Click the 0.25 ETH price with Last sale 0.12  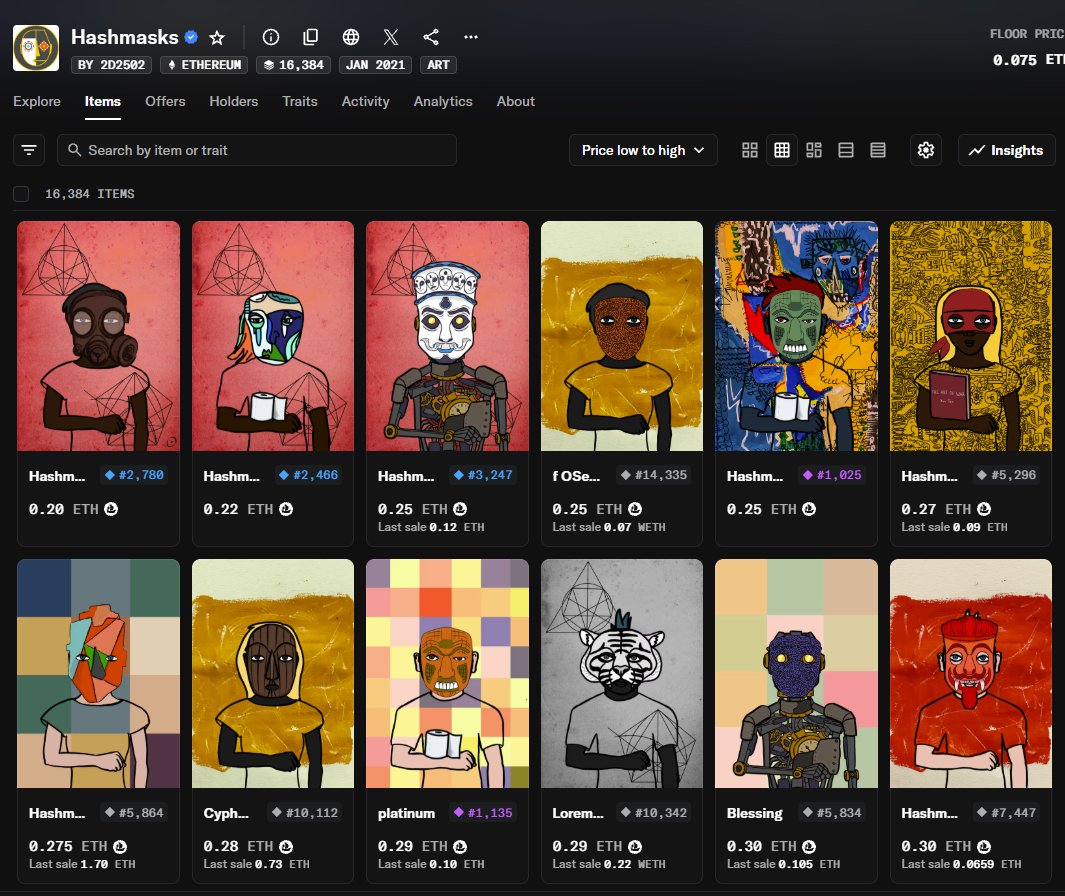412,509
